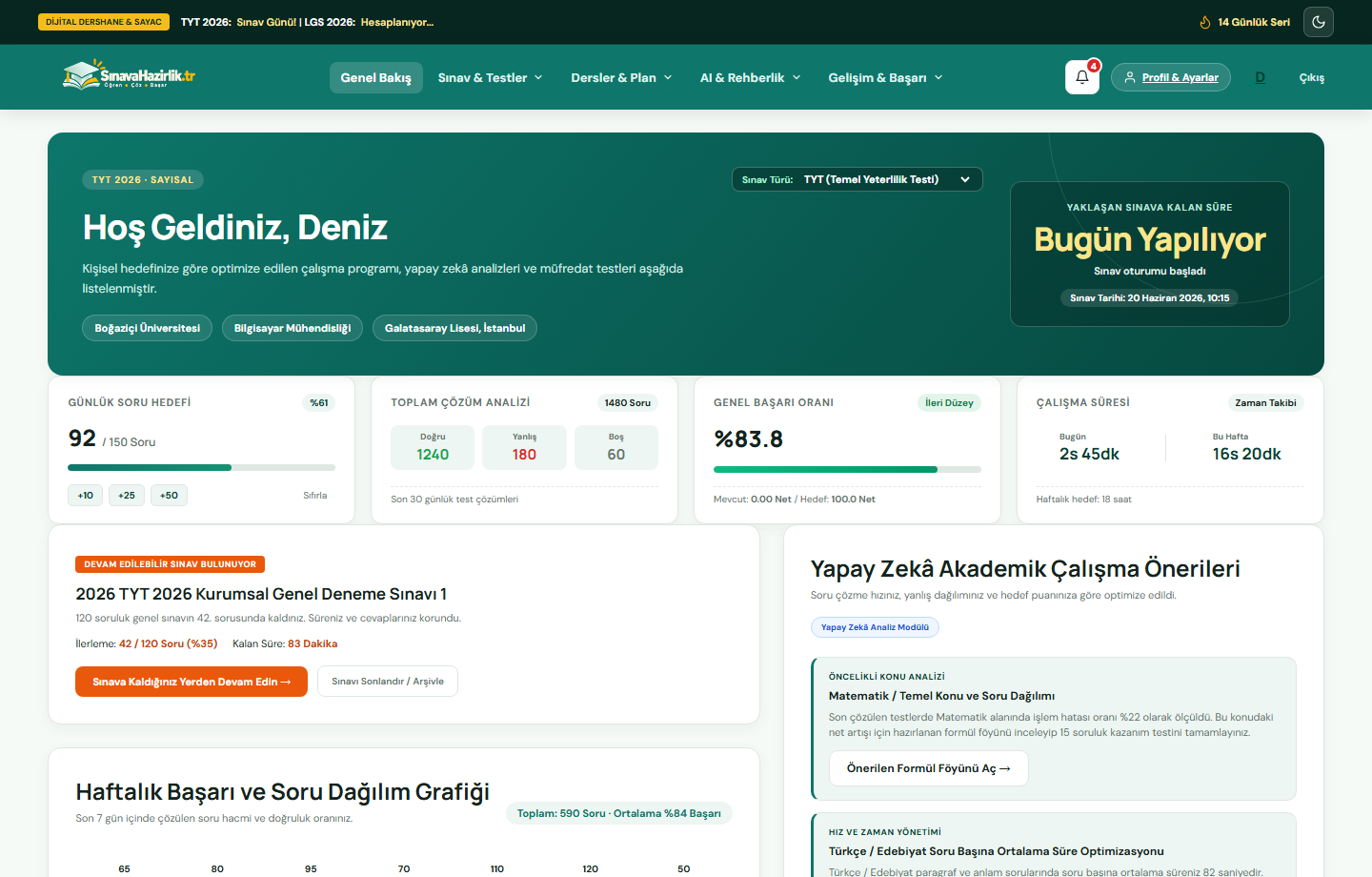Click the Matematik / Temel Konu heading
The height and width of the screenshot is (877, 1372).
tap(941, 696)
